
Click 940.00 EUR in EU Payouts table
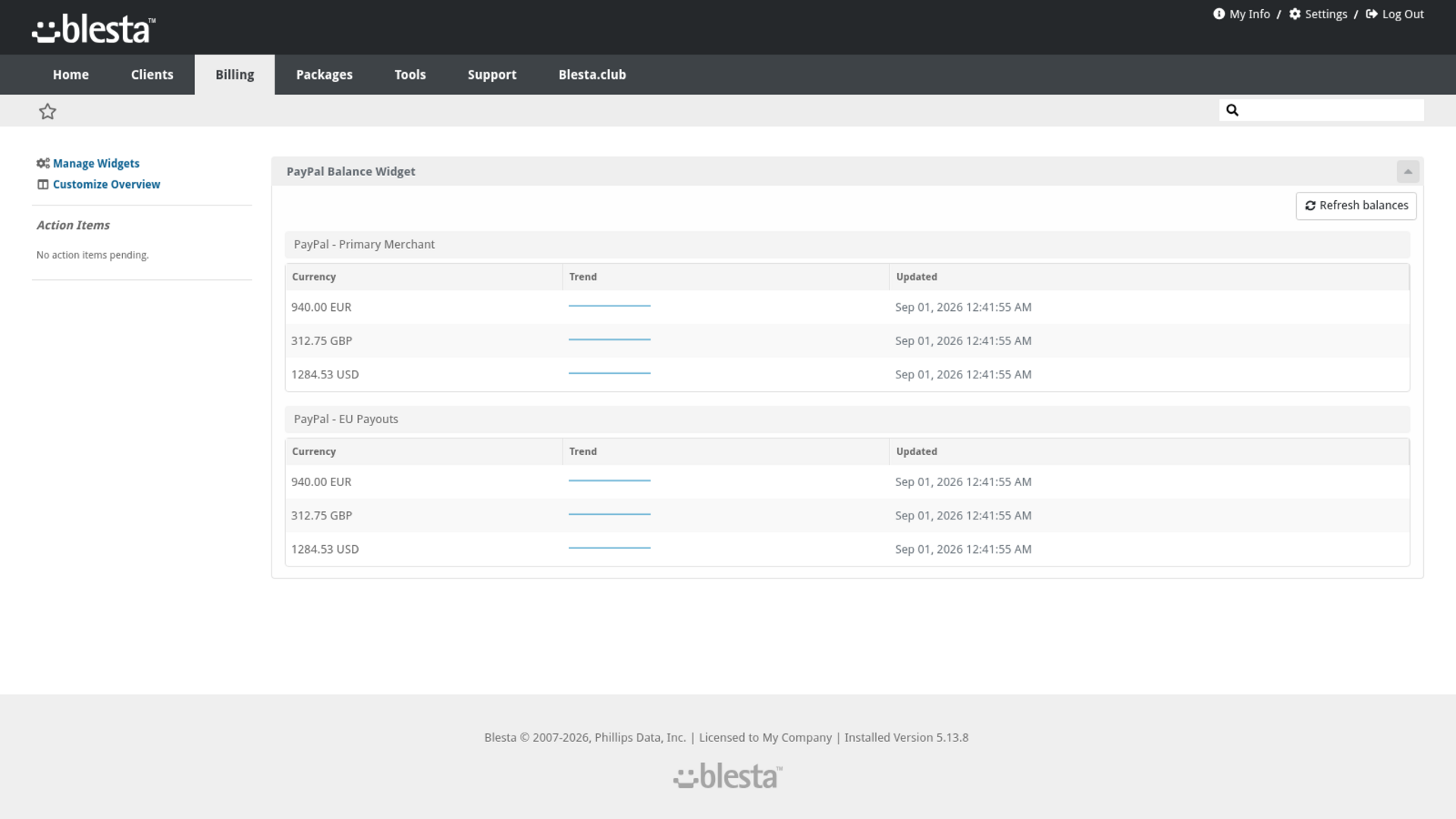coord(322,482)
